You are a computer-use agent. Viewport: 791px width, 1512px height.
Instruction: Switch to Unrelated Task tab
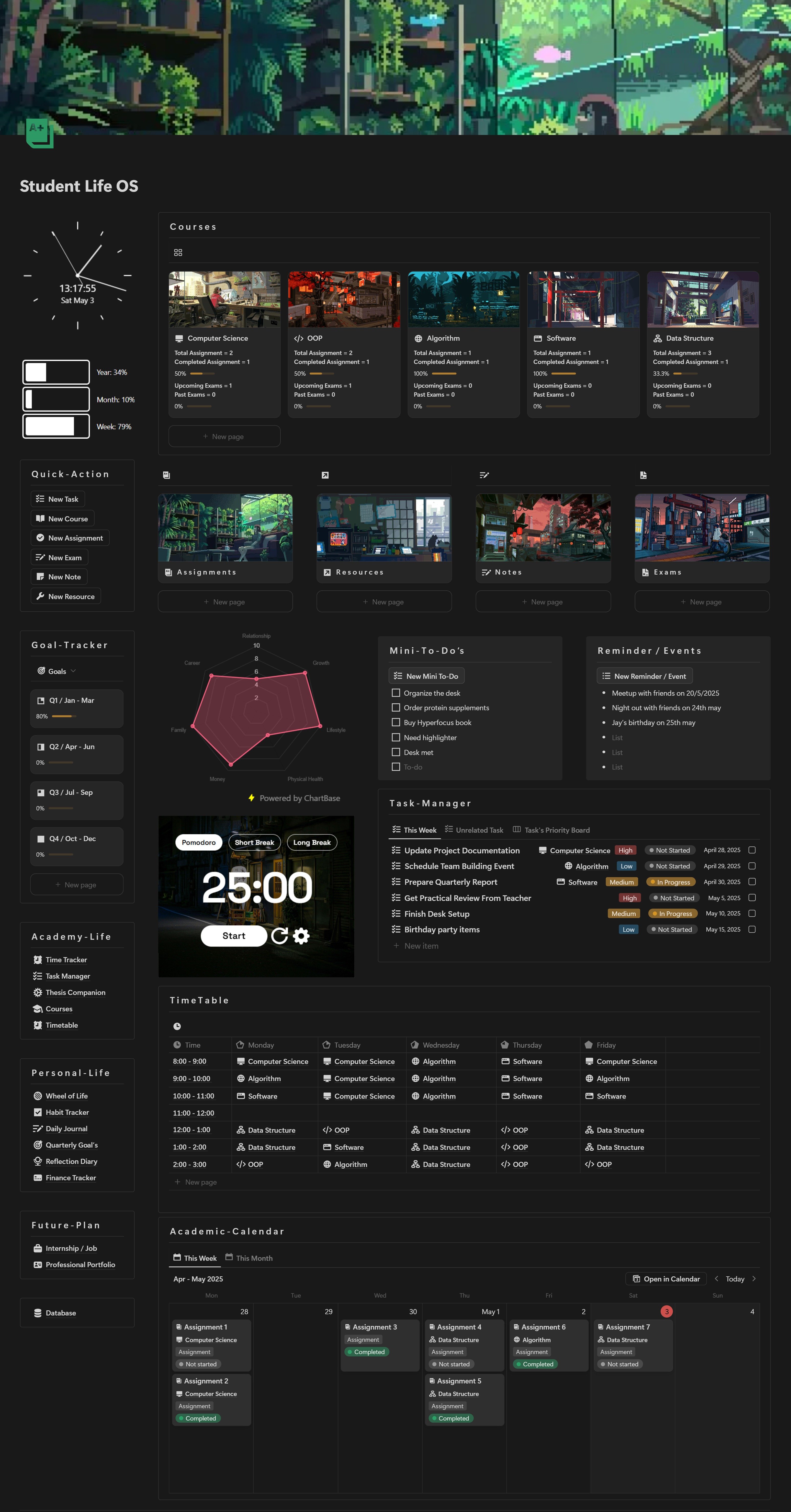click(x=474, y=830)
